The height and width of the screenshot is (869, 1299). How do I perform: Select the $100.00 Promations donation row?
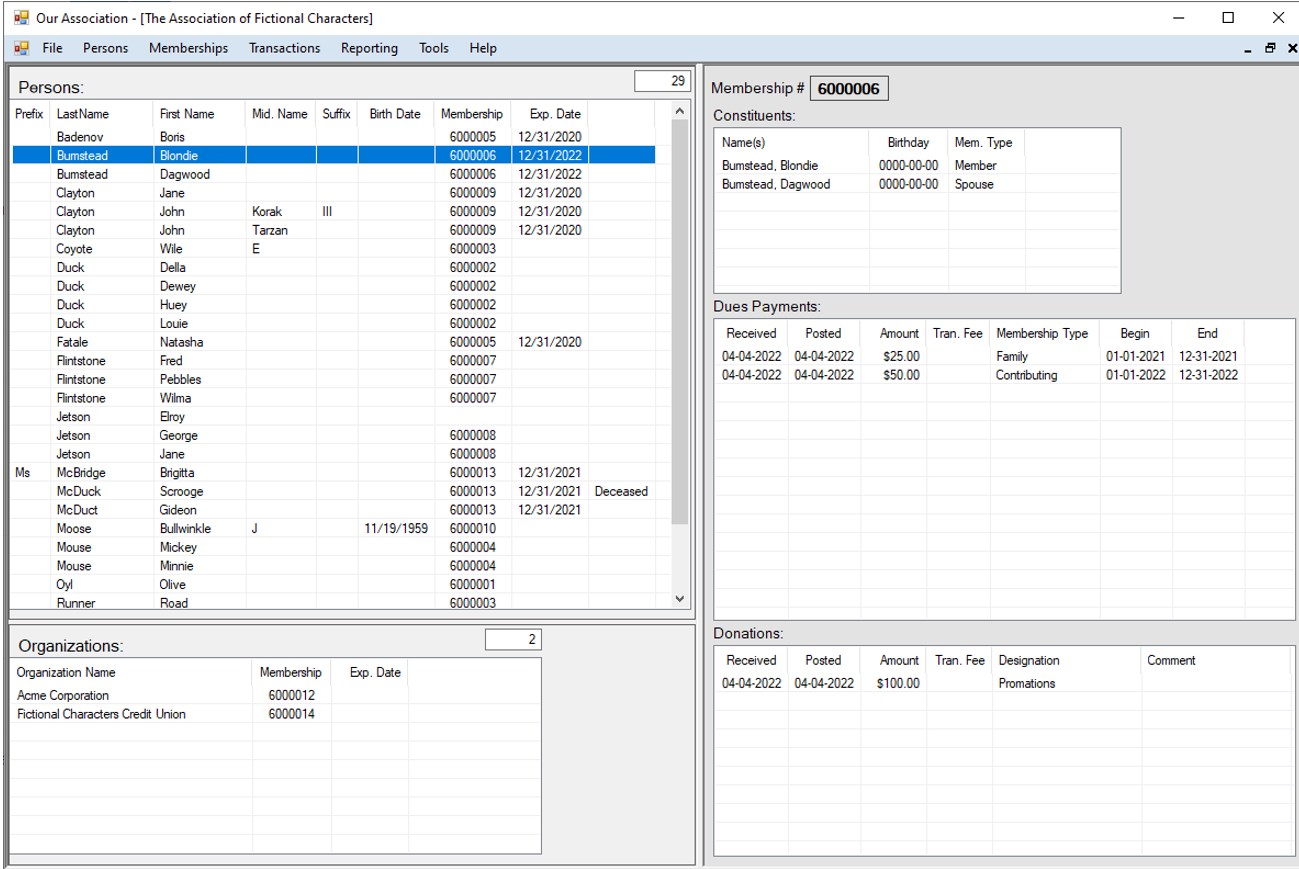click(x=900, y=683)
